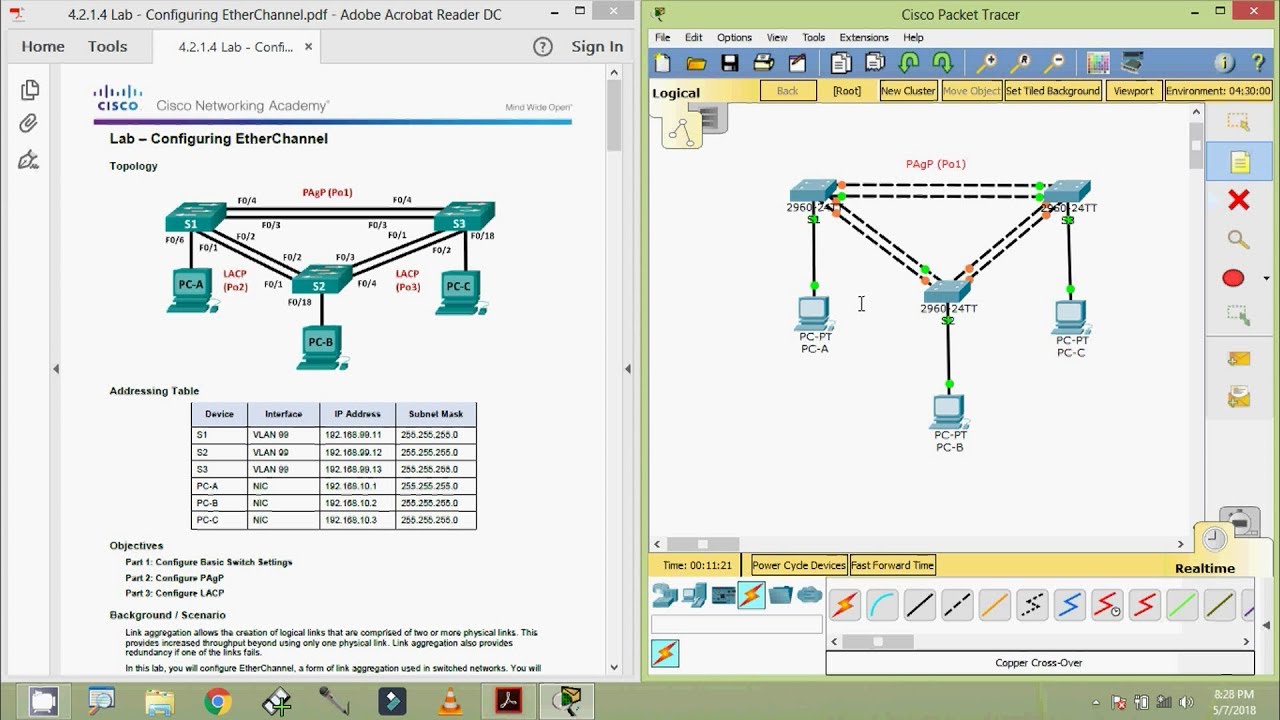The width and height of the screenshot is (1280, 720).
Task: Copy selection in Packet Tracer toolbar
Action: tap(841, 63)
